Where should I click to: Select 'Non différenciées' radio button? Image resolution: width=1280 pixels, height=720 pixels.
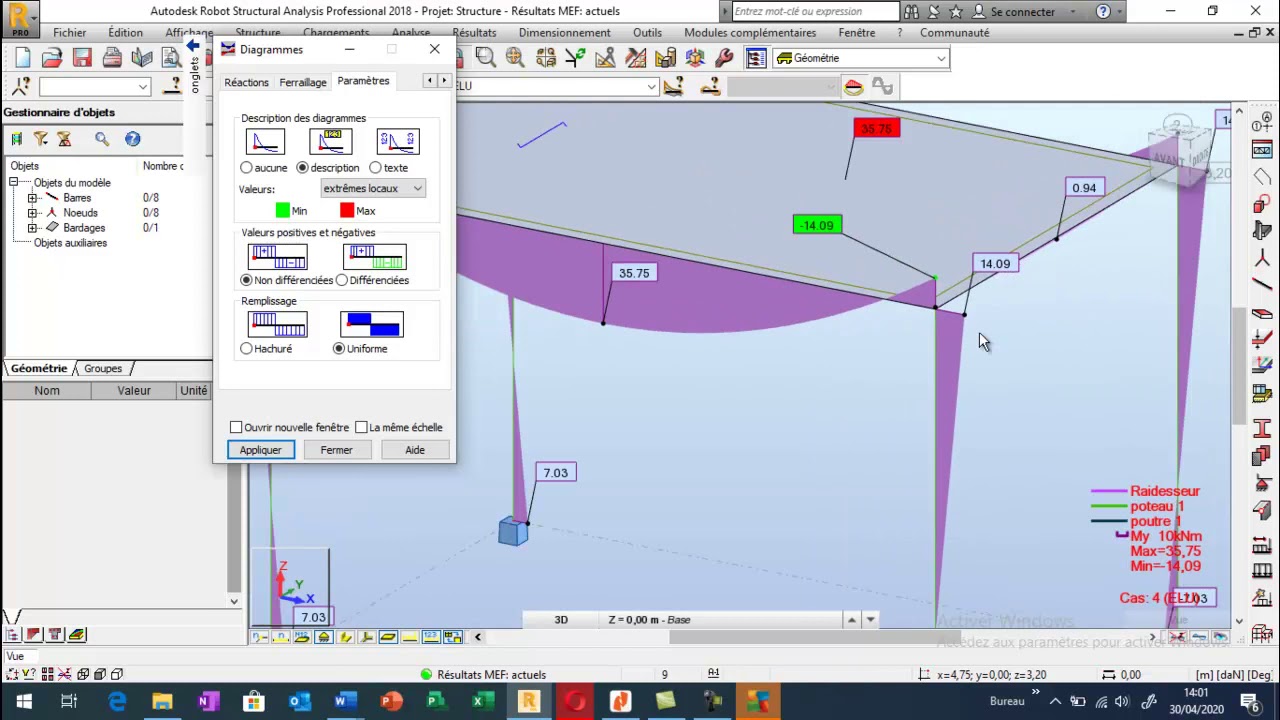click(247, 280)
